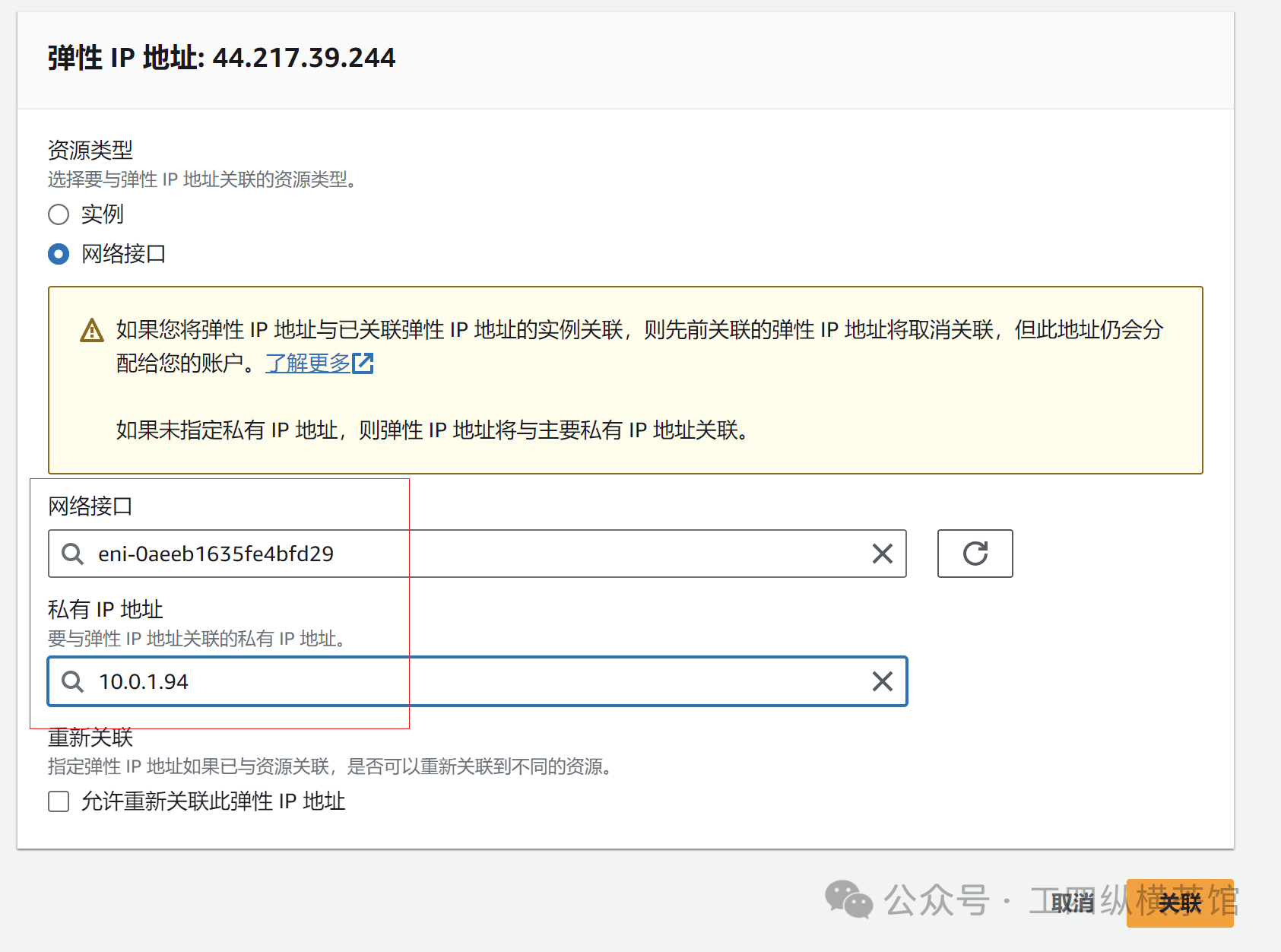Screen dimensions: 1281x952
Task: Click external link icon beside 了解更多
Action: coord(363,363)
